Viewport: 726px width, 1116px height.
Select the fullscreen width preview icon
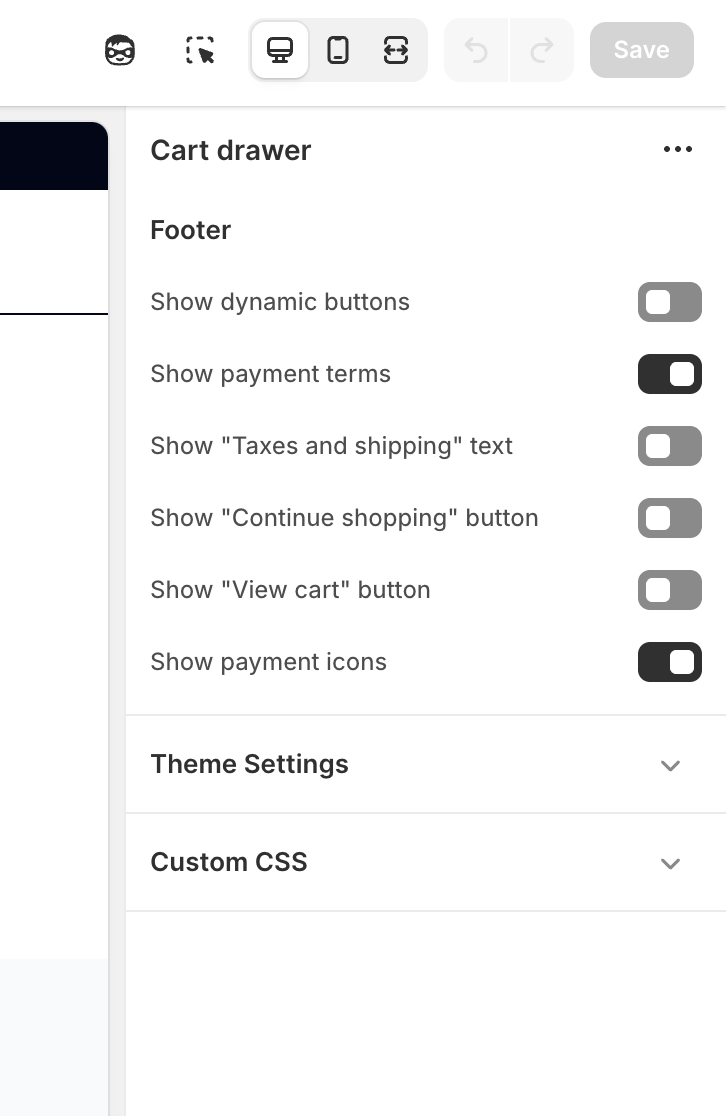pyautogui.click(x=396, y=50)
